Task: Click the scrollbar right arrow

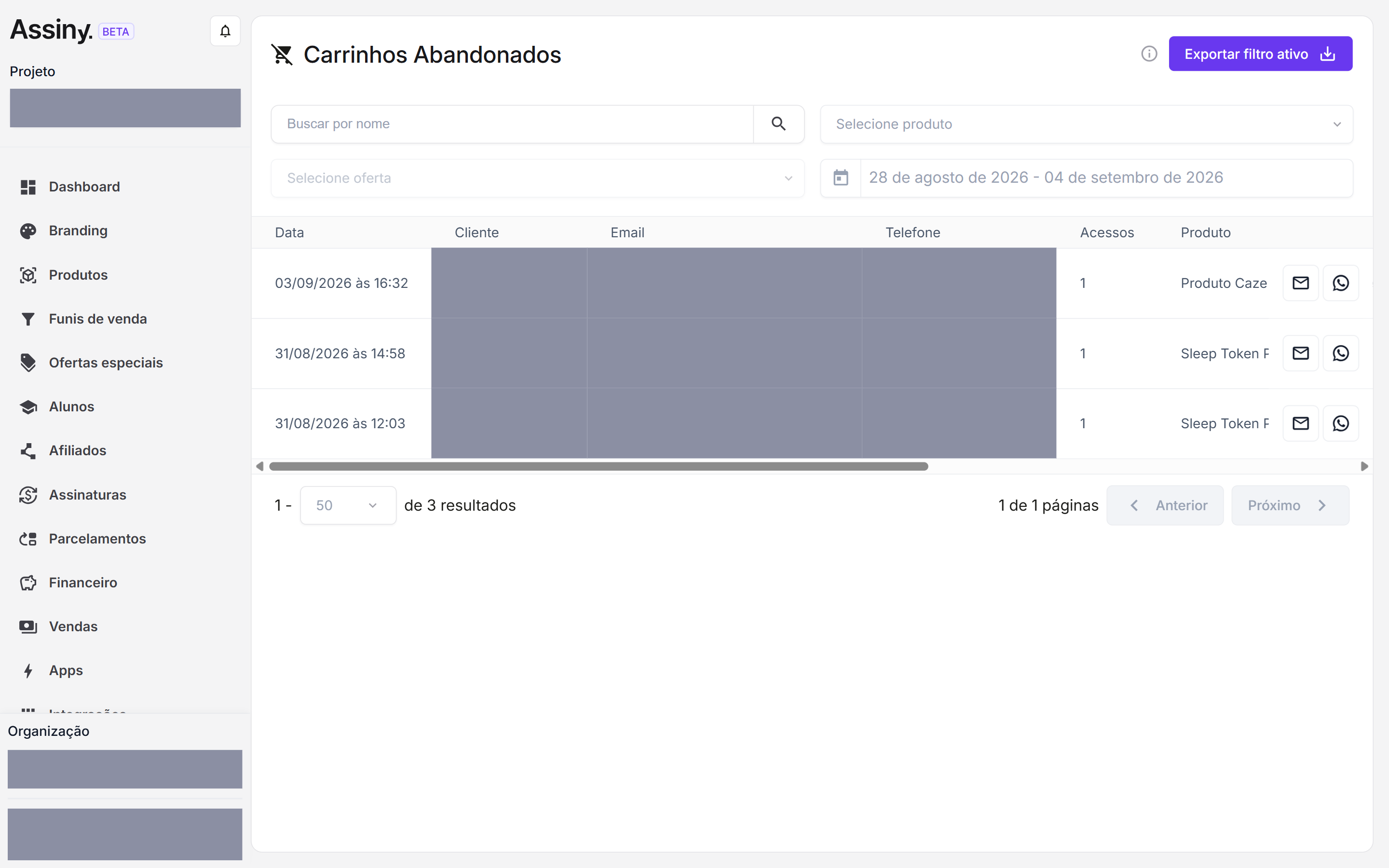Action: click(x=1364, y=467)
